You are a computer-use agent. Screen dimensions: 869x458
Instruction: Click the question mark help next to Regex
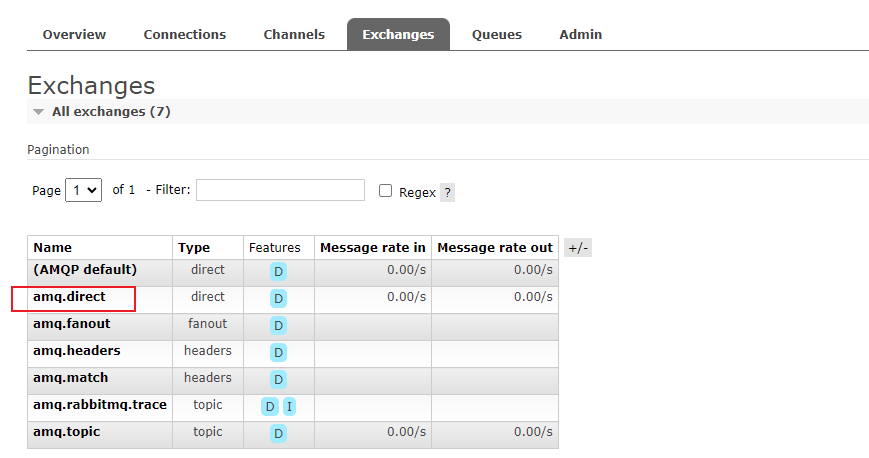point(447,192)
